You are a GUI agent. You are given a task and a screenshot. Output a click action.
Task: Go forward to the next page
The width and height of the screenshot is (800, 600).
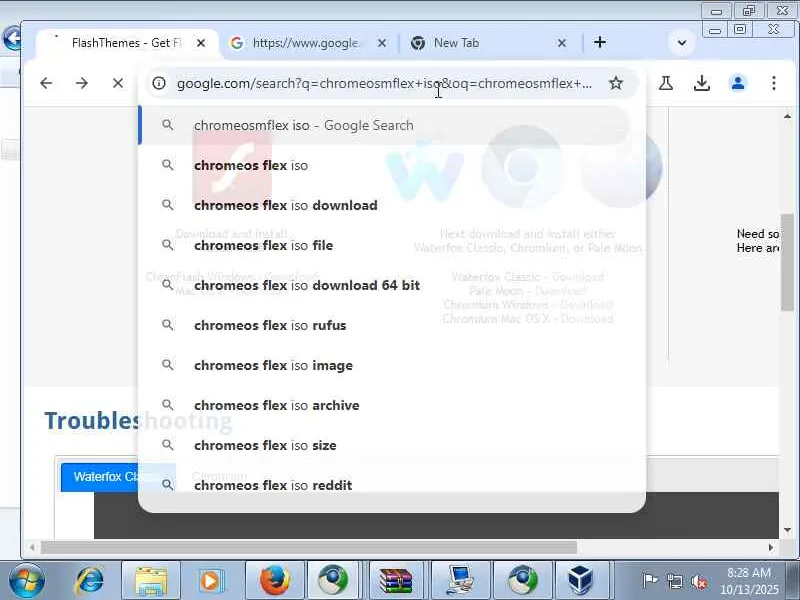[x=82, y=83]
